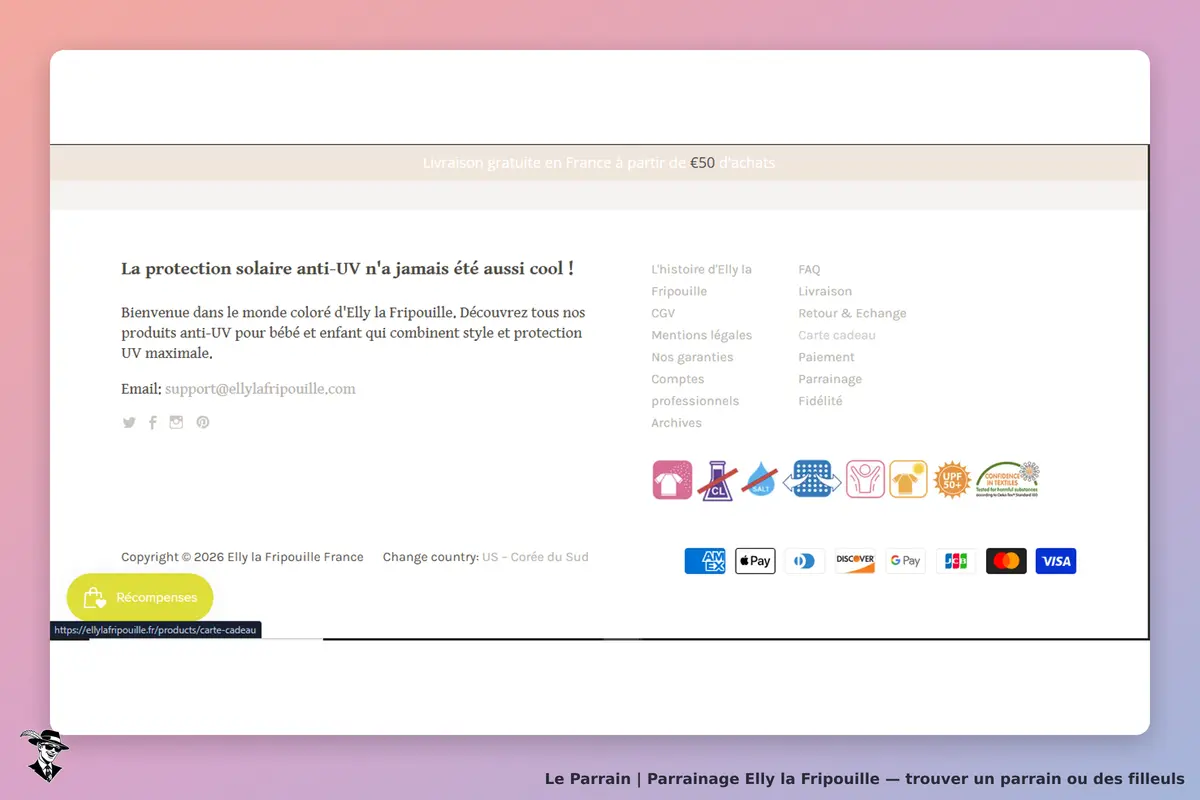Open the FAQ footer link
1200x800 pixels.
[809, 269]
